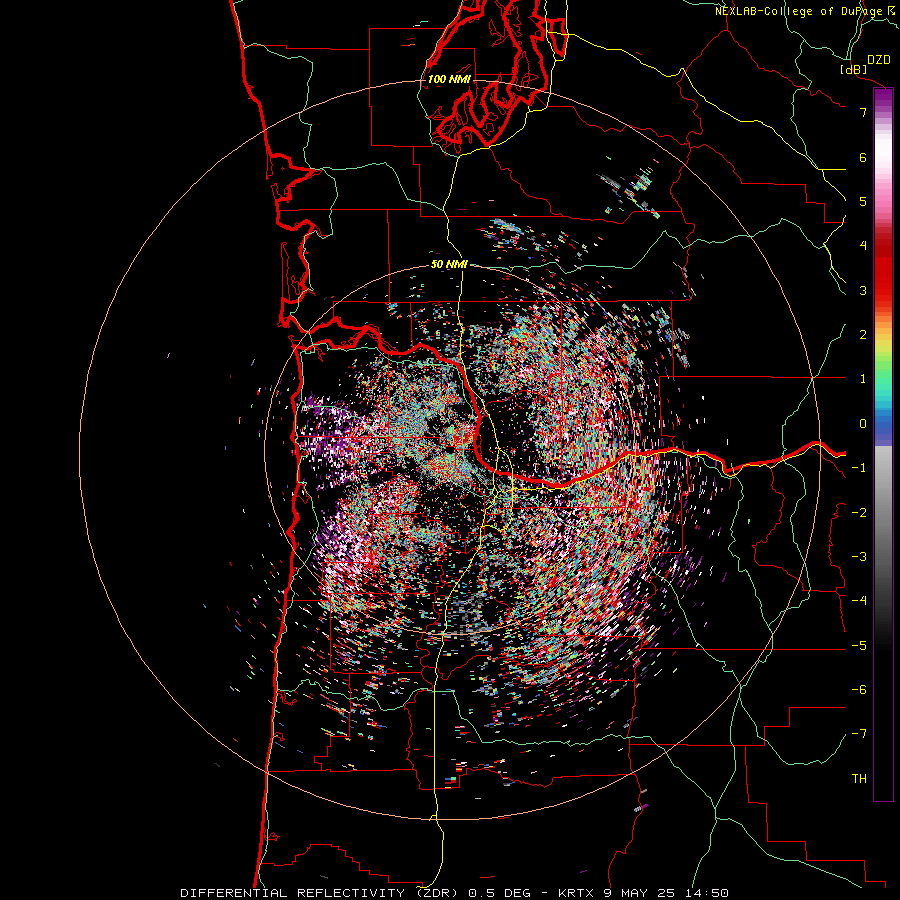Screen dimensions: 900x900
Task: Click the -1 dB value on the color scale
Action: [x=859, y=468]
